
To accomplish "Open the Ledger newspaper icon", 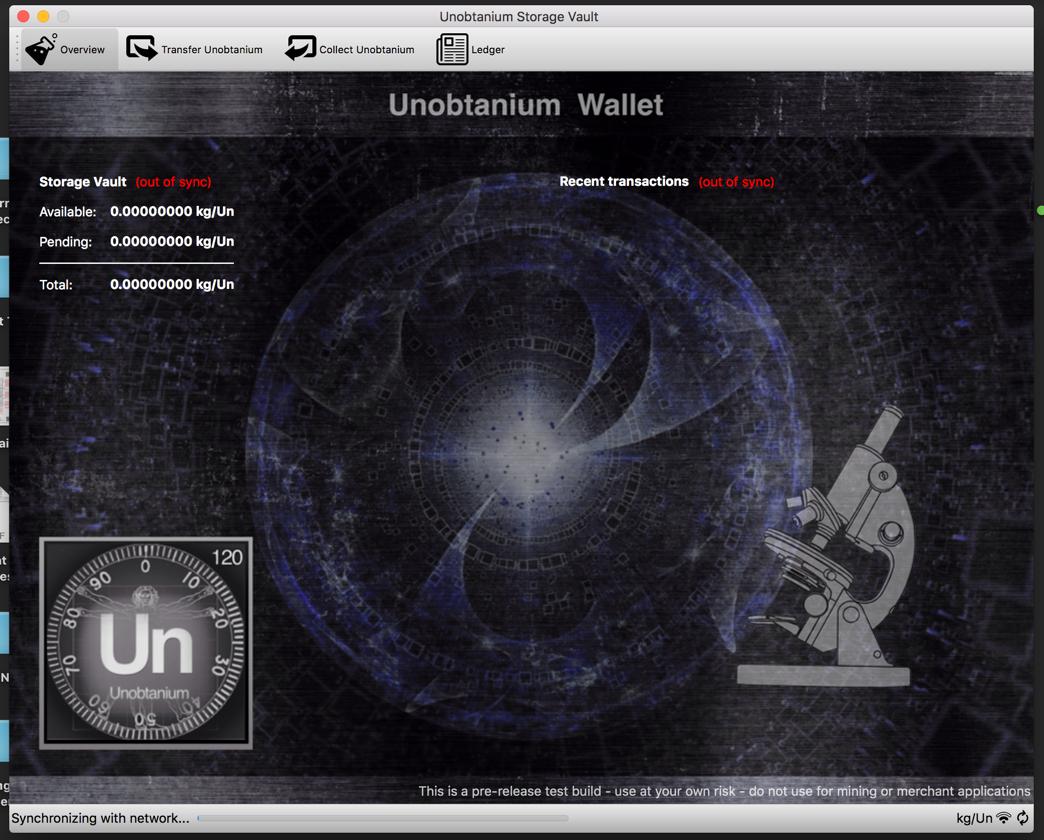I will 452,49.
